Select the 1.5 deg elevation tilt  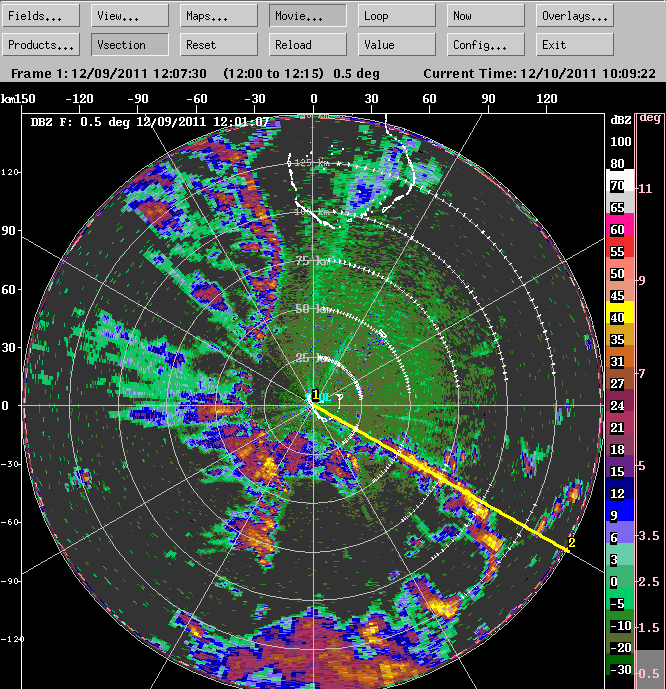(x=650, y=627)
